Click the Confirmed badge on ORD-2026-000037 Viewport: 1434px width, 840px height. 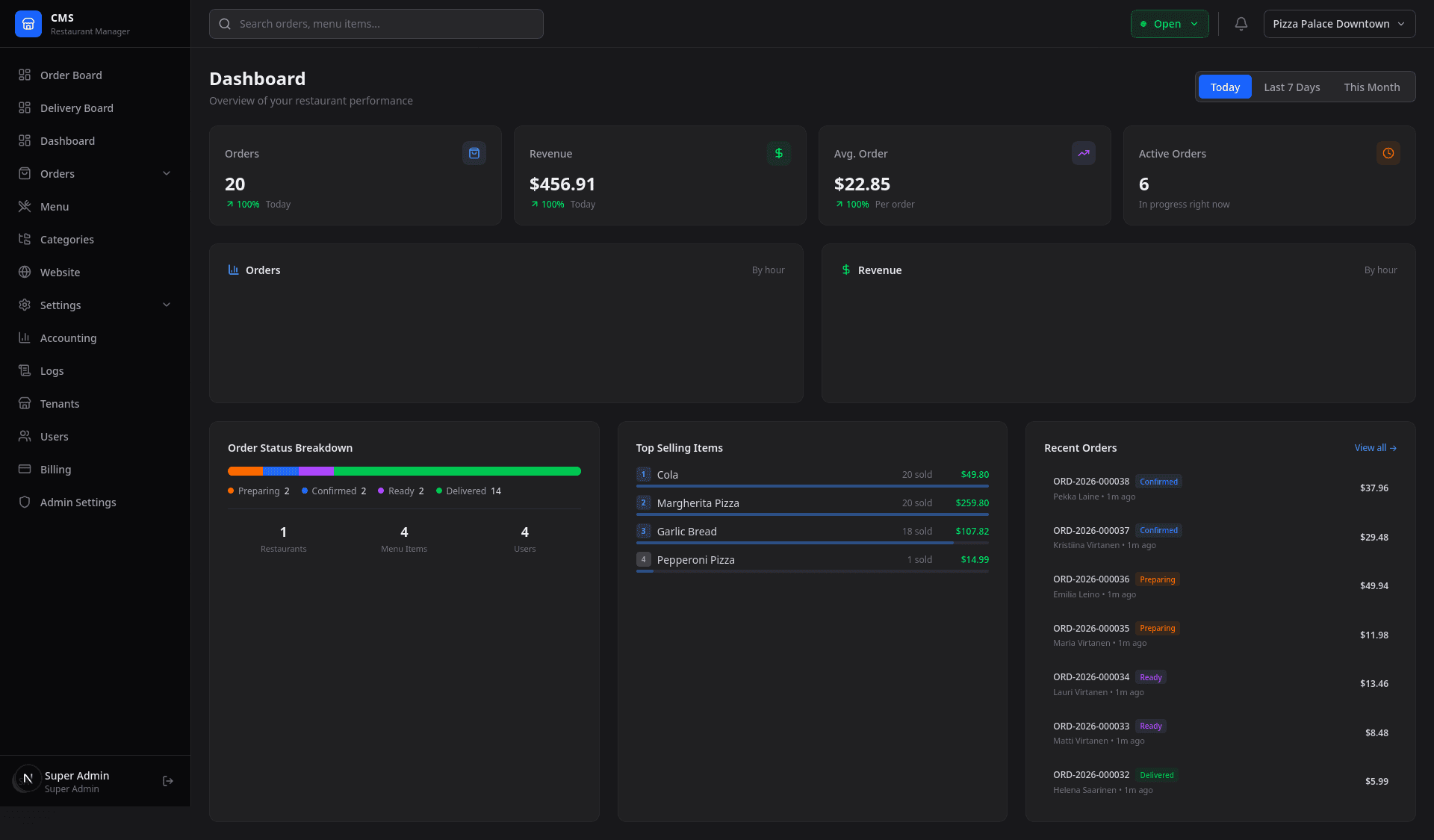1158,530
